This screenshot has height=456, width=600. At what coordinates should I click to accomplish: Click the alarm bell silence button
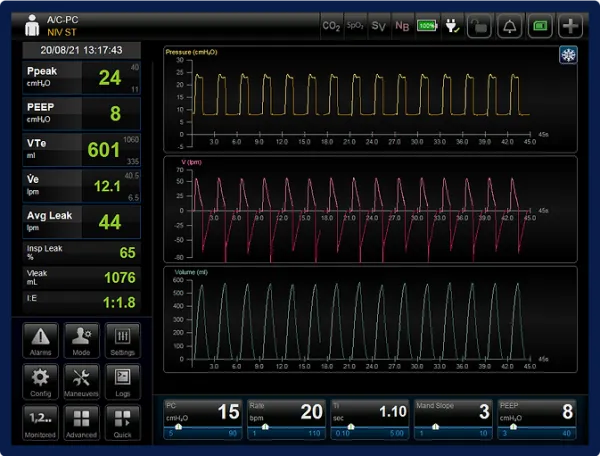tap(510, 25)
